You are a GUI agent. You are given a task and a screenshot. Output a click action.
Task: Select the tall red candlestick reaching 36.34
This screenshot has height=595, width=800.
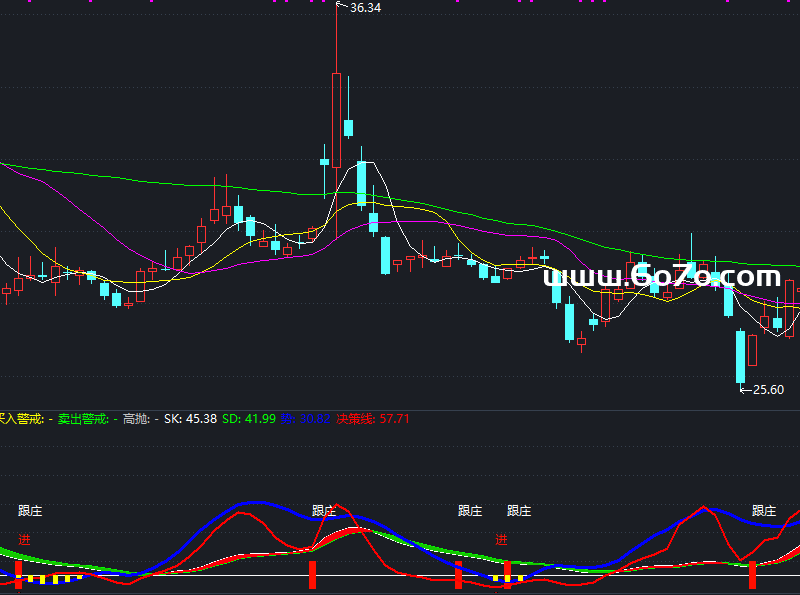point(336,120)
